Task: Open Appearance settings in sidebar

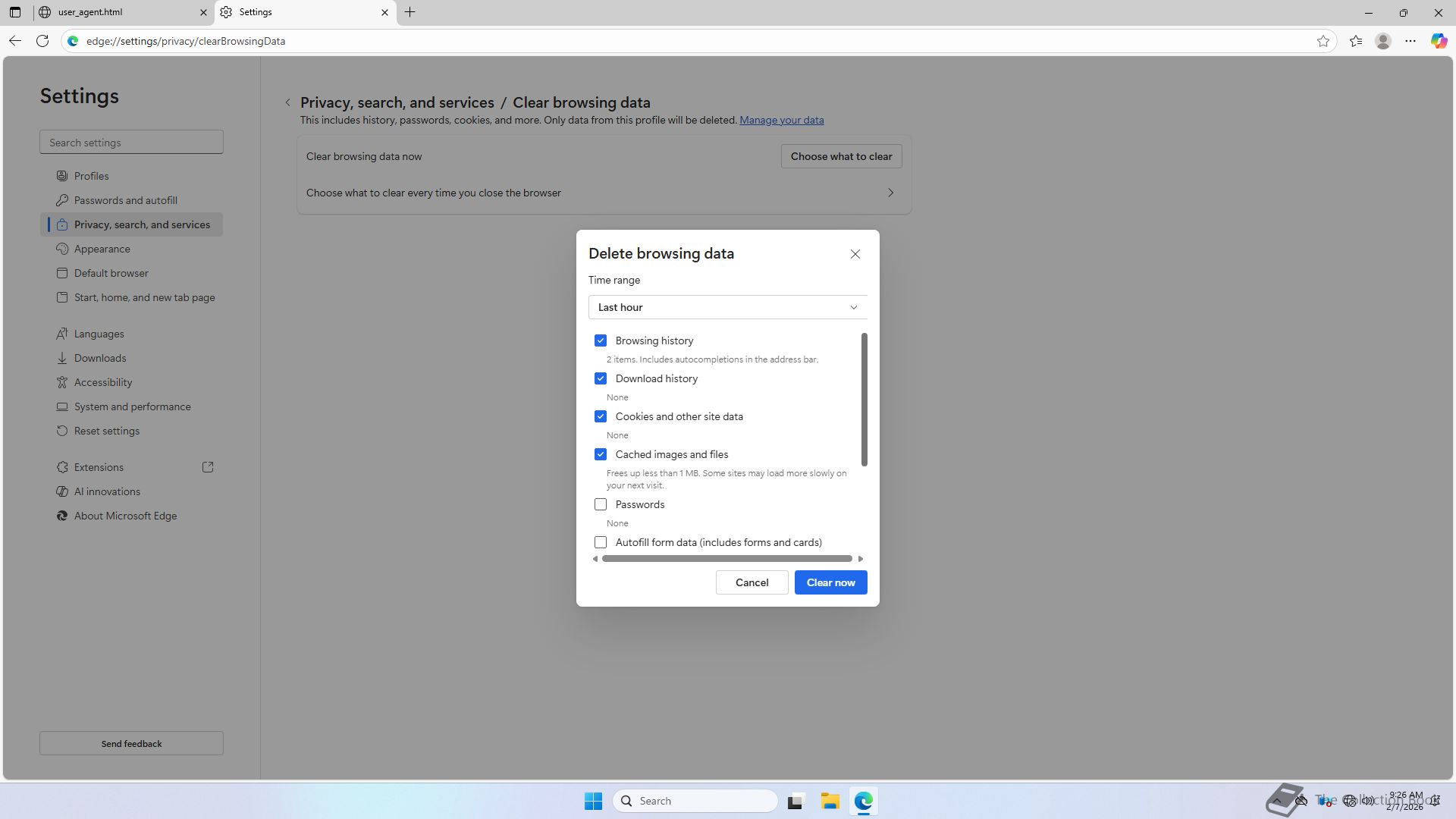Action: coord(102,249)
